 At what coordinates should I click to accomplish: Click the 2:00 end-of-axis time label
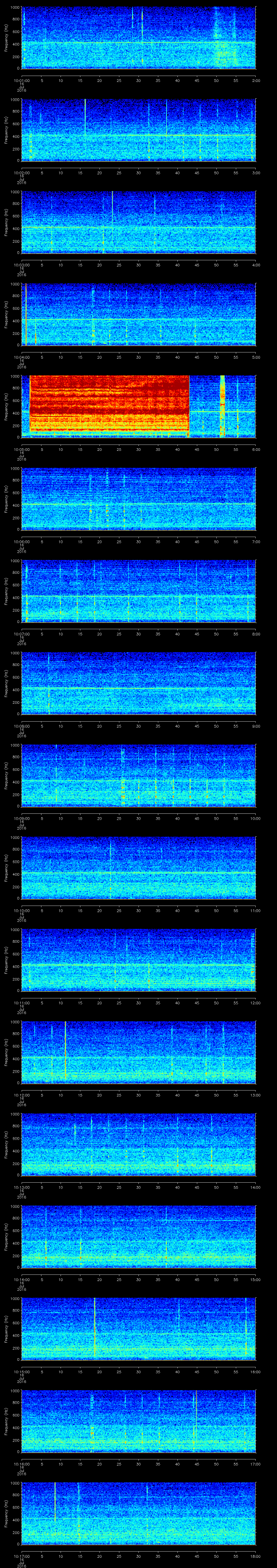(256, 80)
